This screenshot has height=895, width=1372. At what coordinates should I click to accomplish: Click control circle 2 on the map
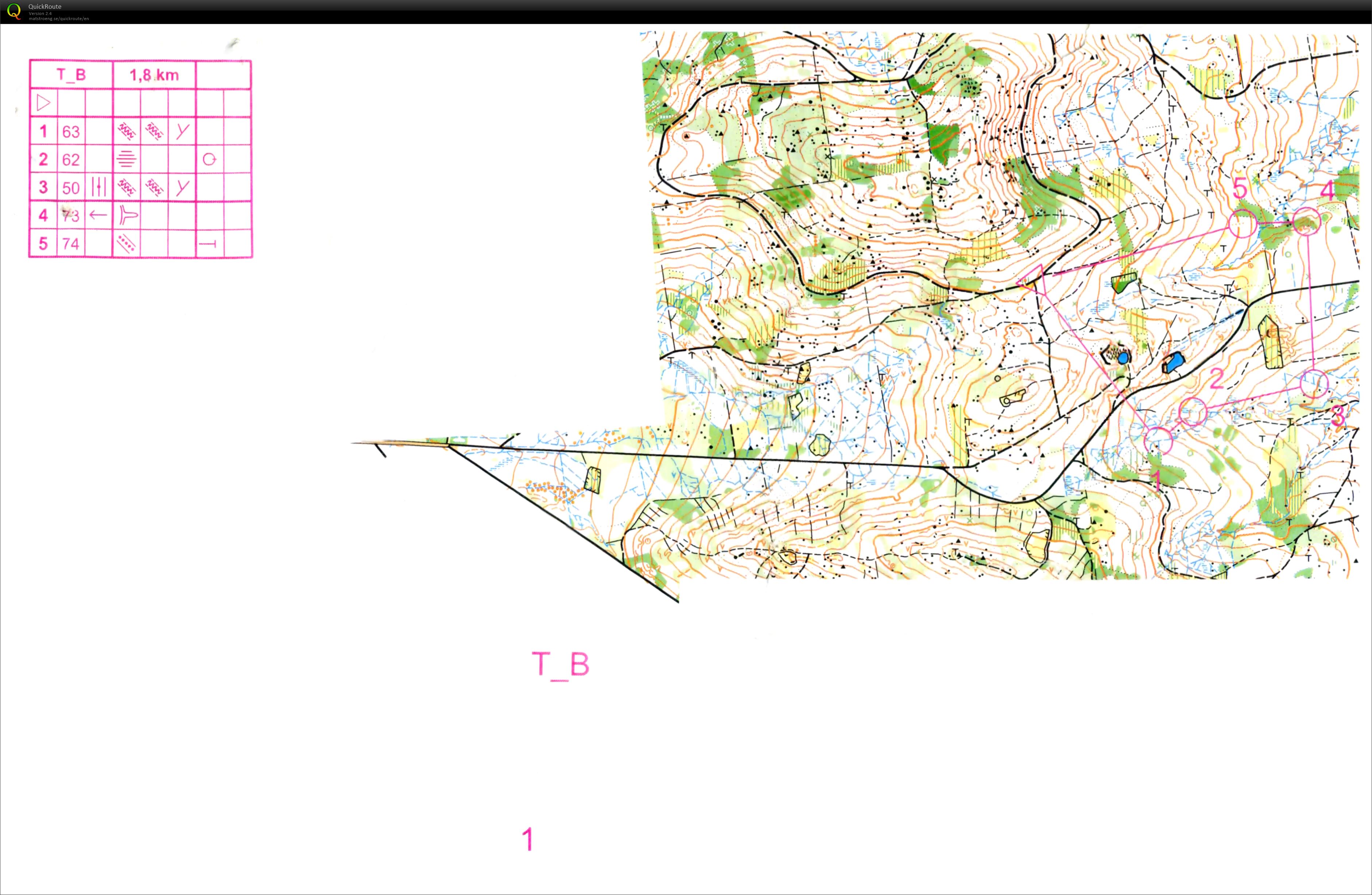1193,412
